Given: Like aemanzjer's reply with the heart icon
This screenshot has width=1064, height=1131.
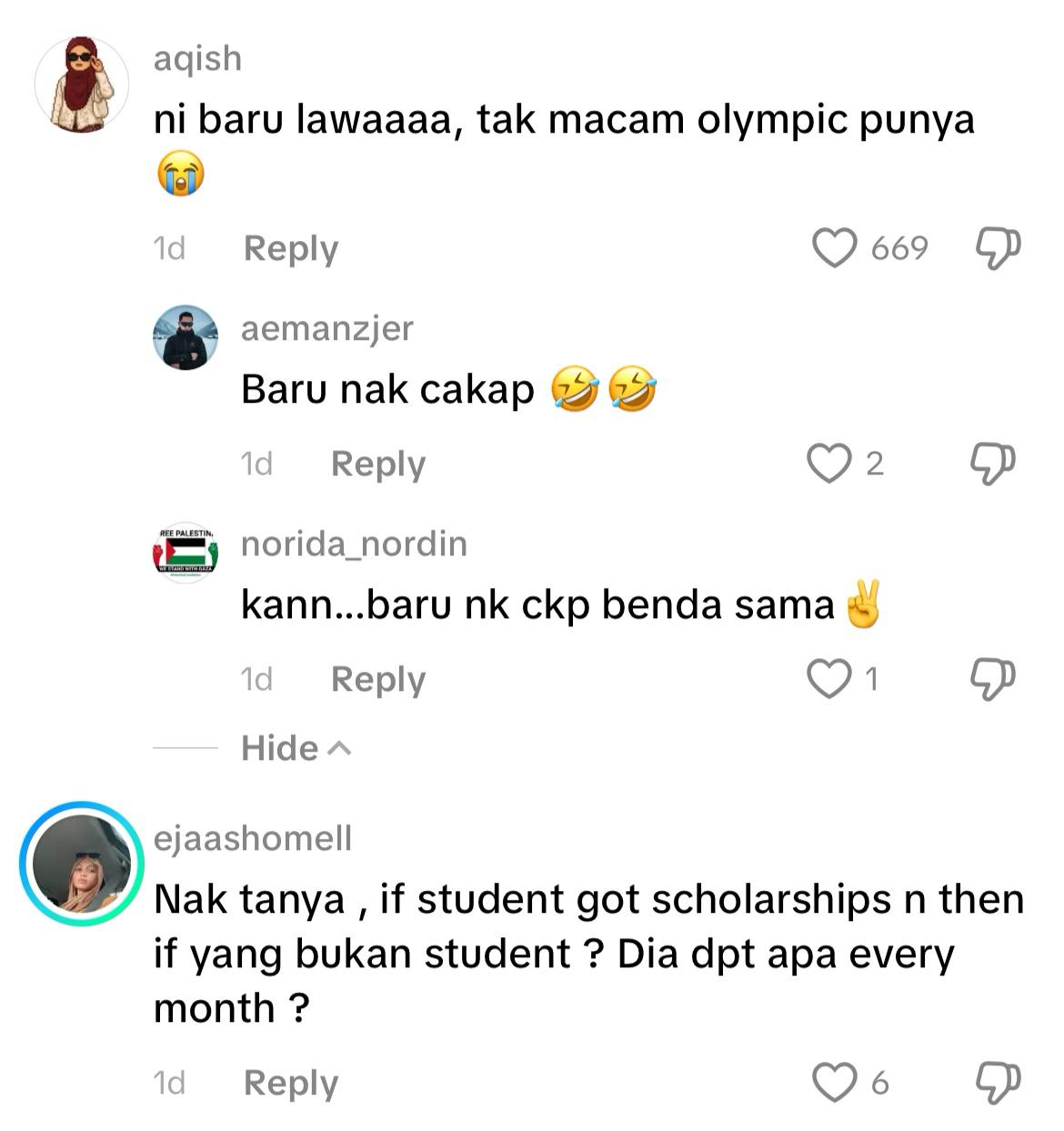Looking at the screenshot, I should [x=829, y=464].
